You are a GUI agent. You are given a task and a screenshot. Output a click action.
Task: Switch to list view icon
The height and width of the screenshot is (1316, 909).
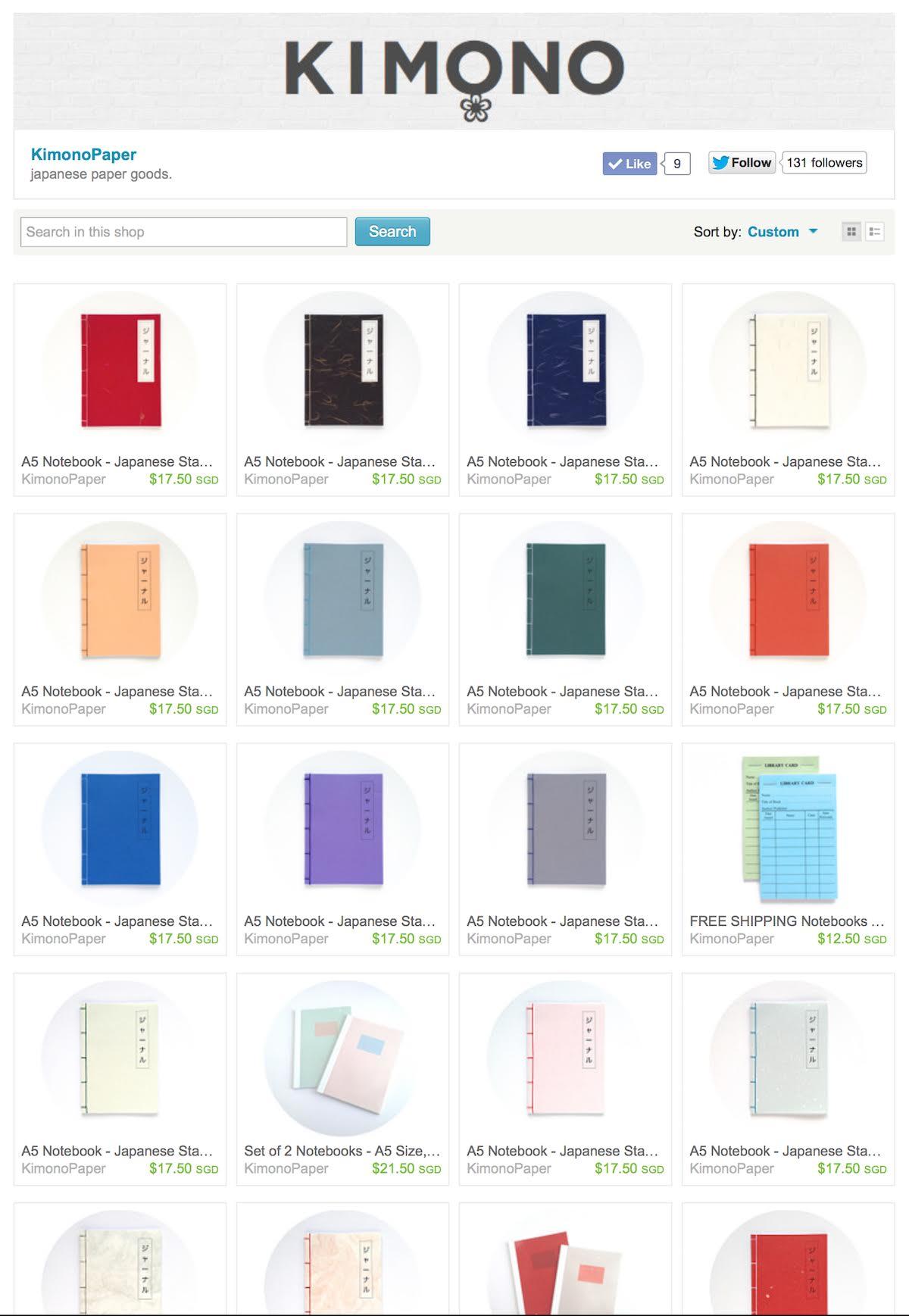[875, 232]
